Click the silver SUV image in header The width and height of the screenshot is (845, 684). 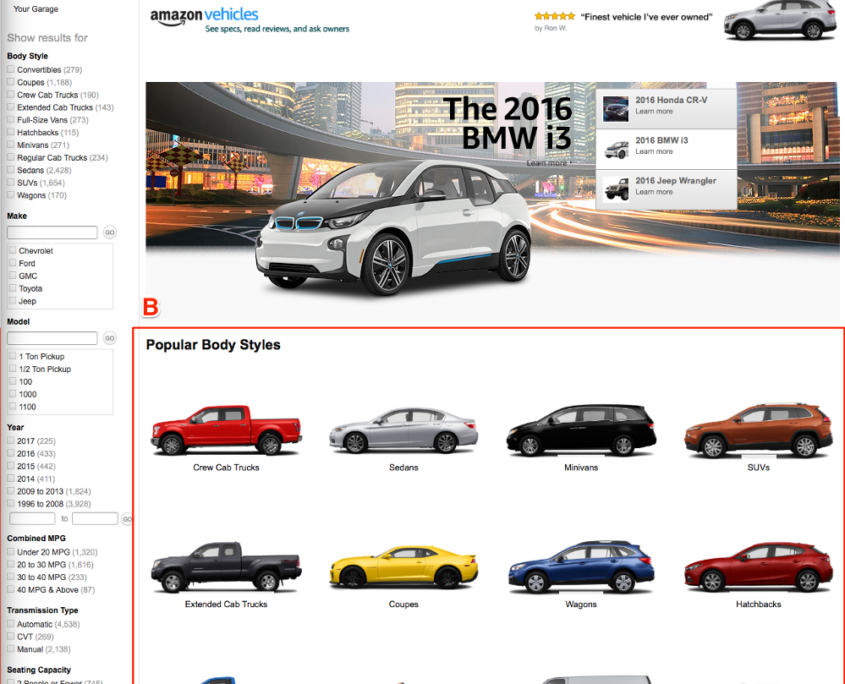point(780,20)
